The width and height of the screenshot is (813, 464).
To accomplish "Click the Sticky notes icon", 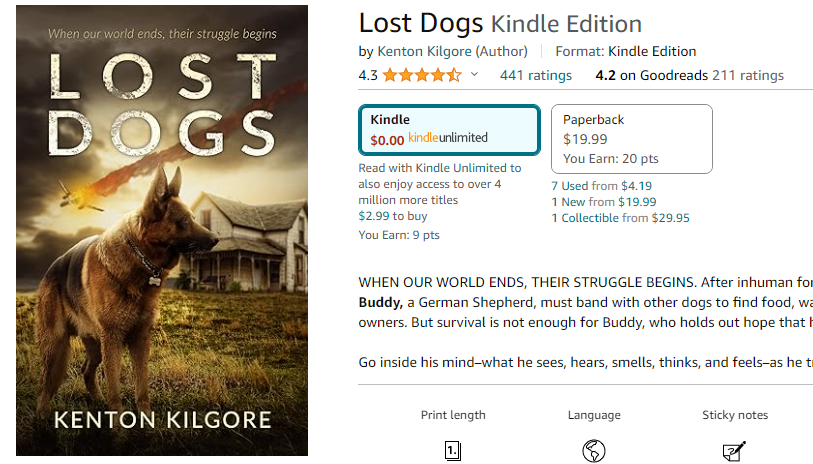I will [x=734, y=451].
